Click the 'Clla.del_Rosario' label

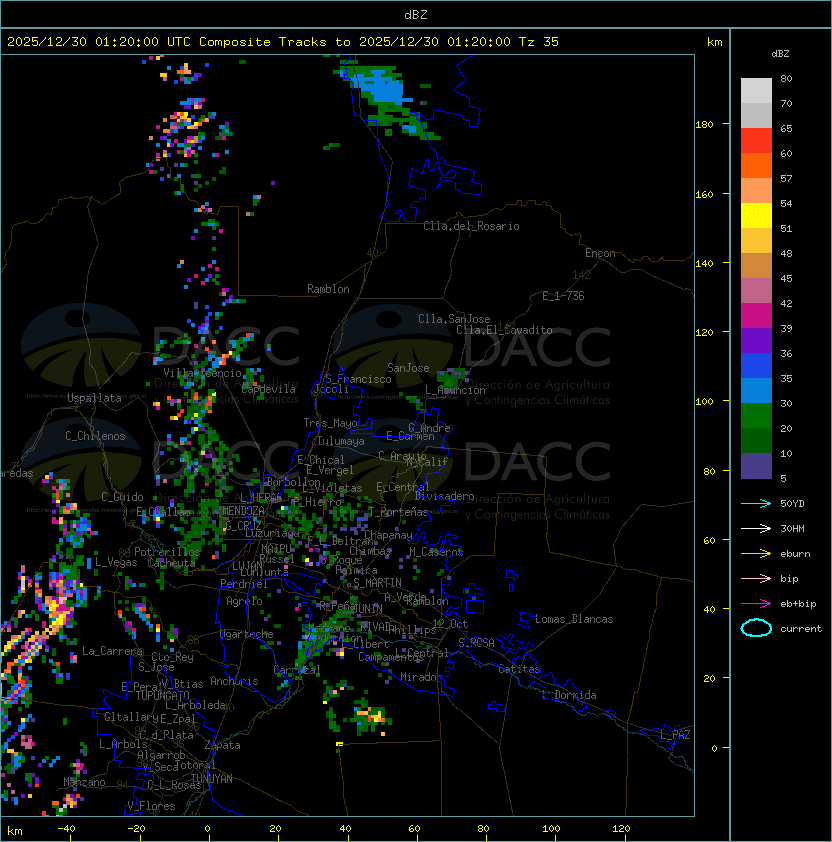[471, 226]
